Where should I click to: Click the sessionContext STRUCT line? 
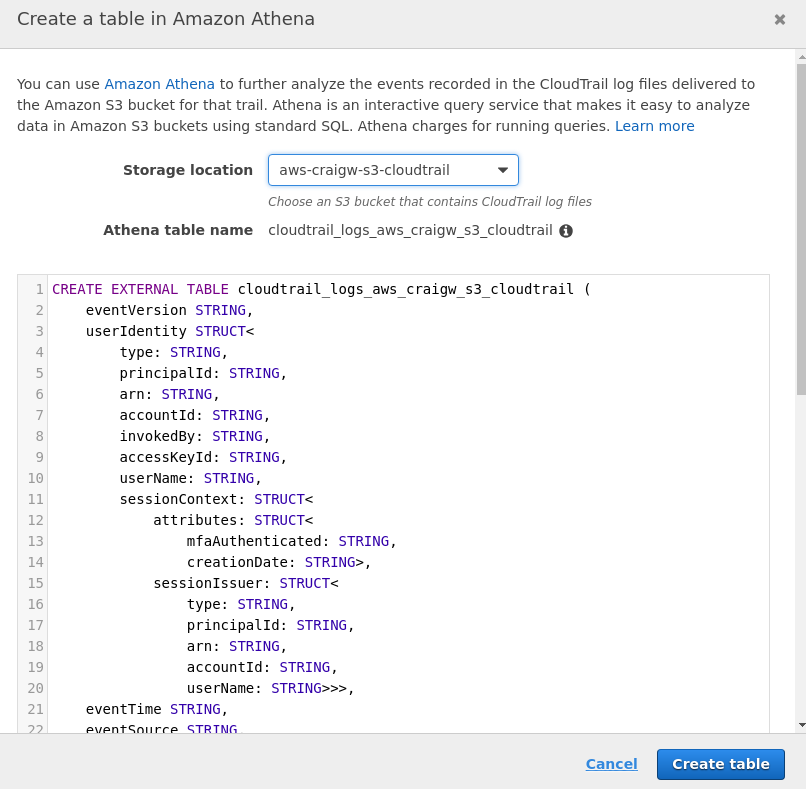216,499
